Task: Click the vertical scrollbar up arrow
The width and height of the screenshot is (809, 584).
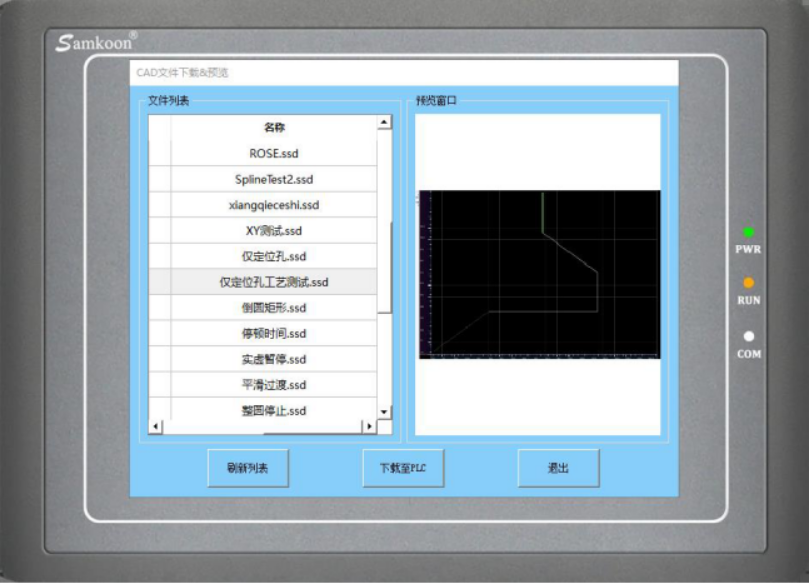Action: [383, 122]
